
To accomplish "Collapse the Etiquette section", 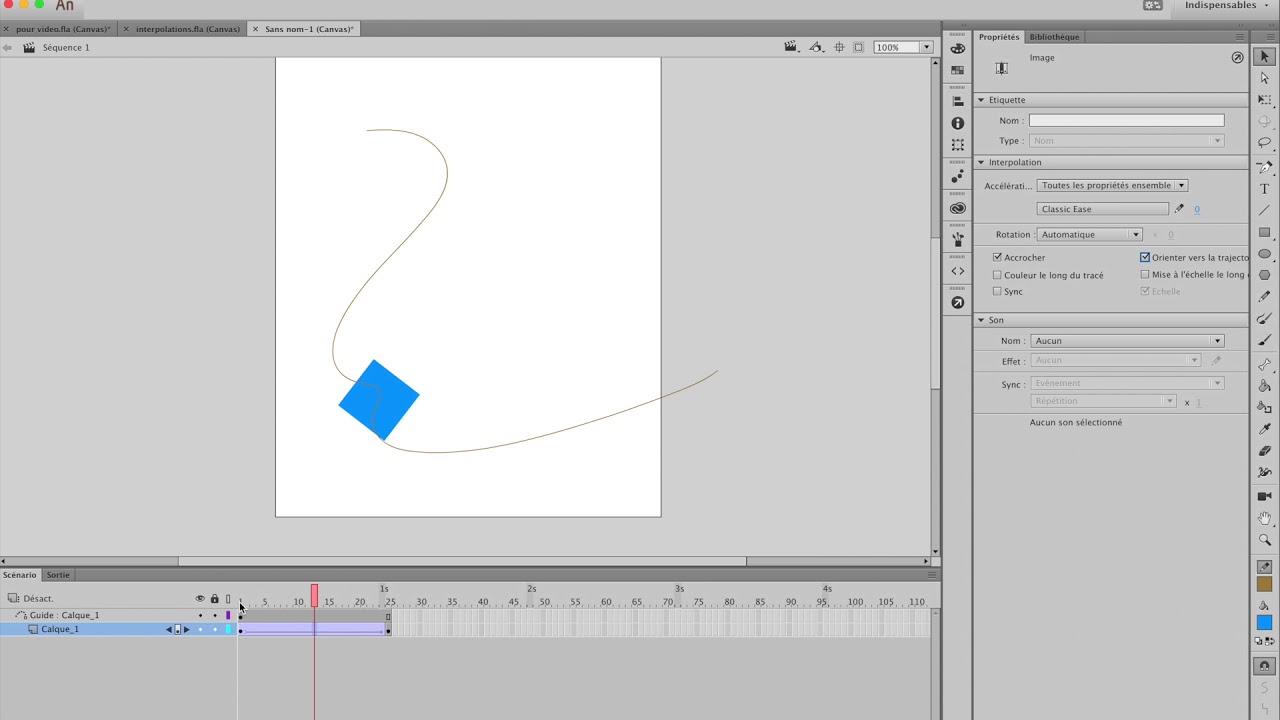I will pyautogui.click(x=981, y=100).
